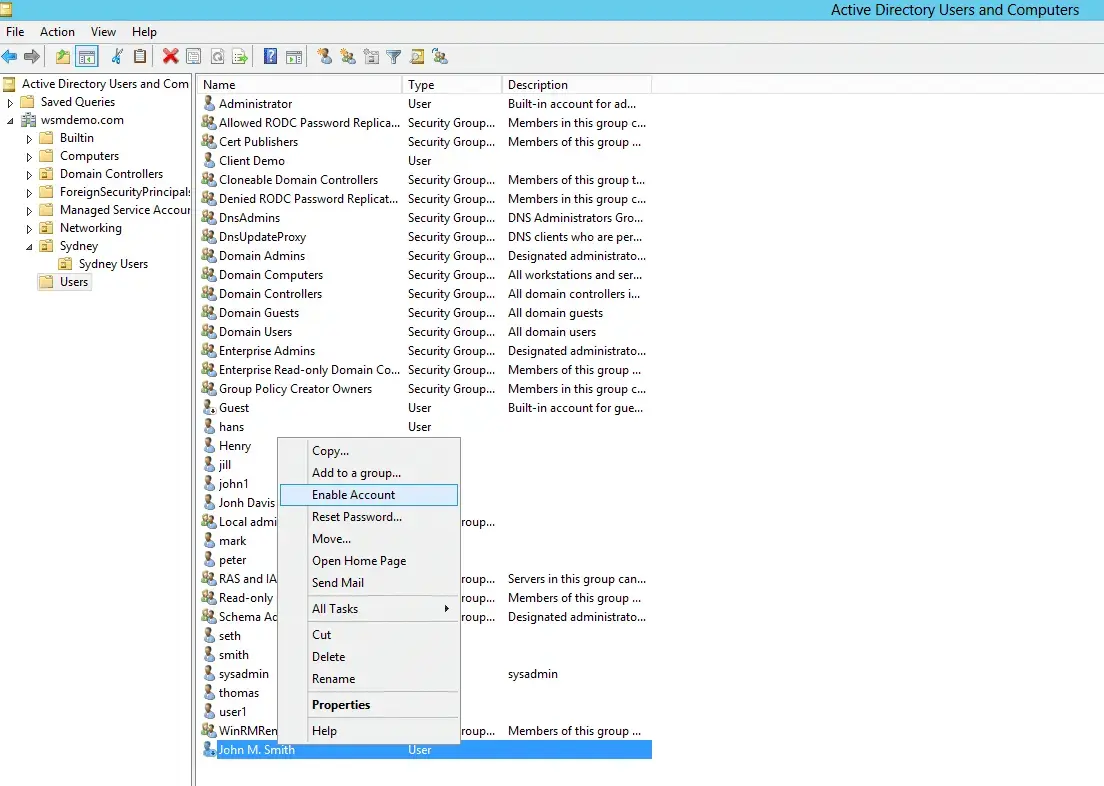
Task: Expand the Networking OU
Action: coord(29,229)
